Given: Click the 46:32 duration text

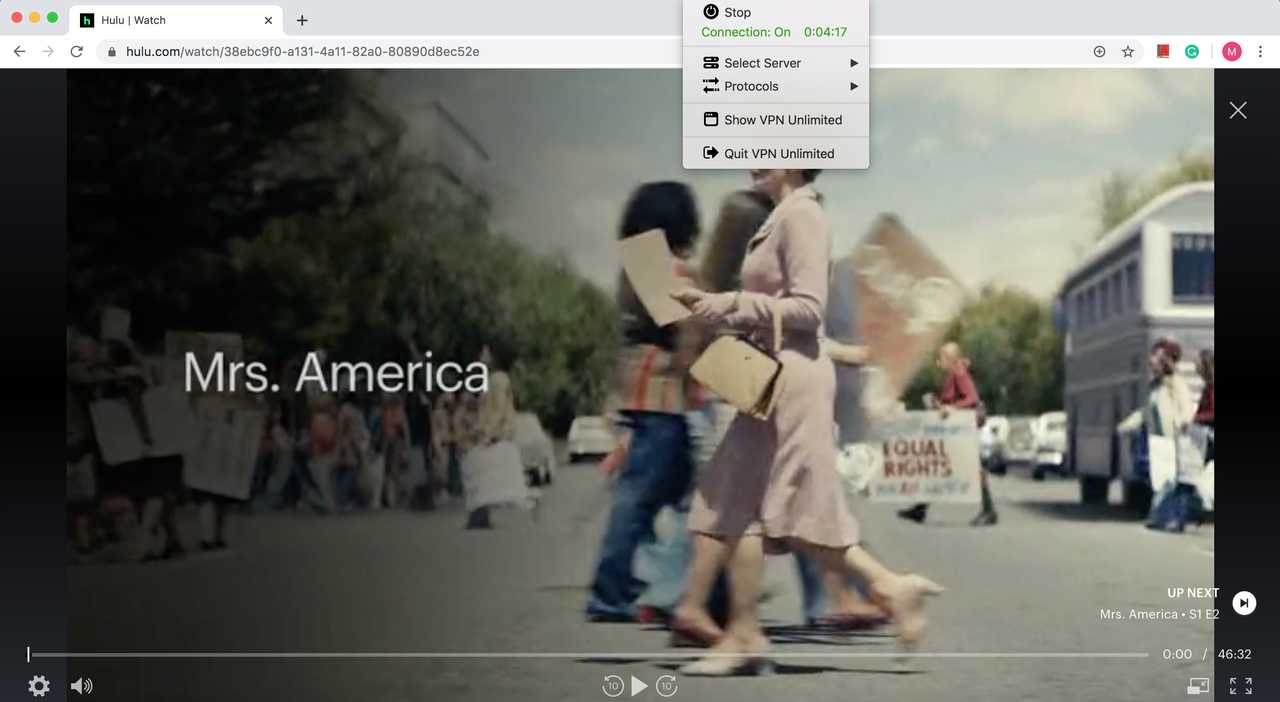Looking at the screenshot, I should click(x=1235, y=654).
